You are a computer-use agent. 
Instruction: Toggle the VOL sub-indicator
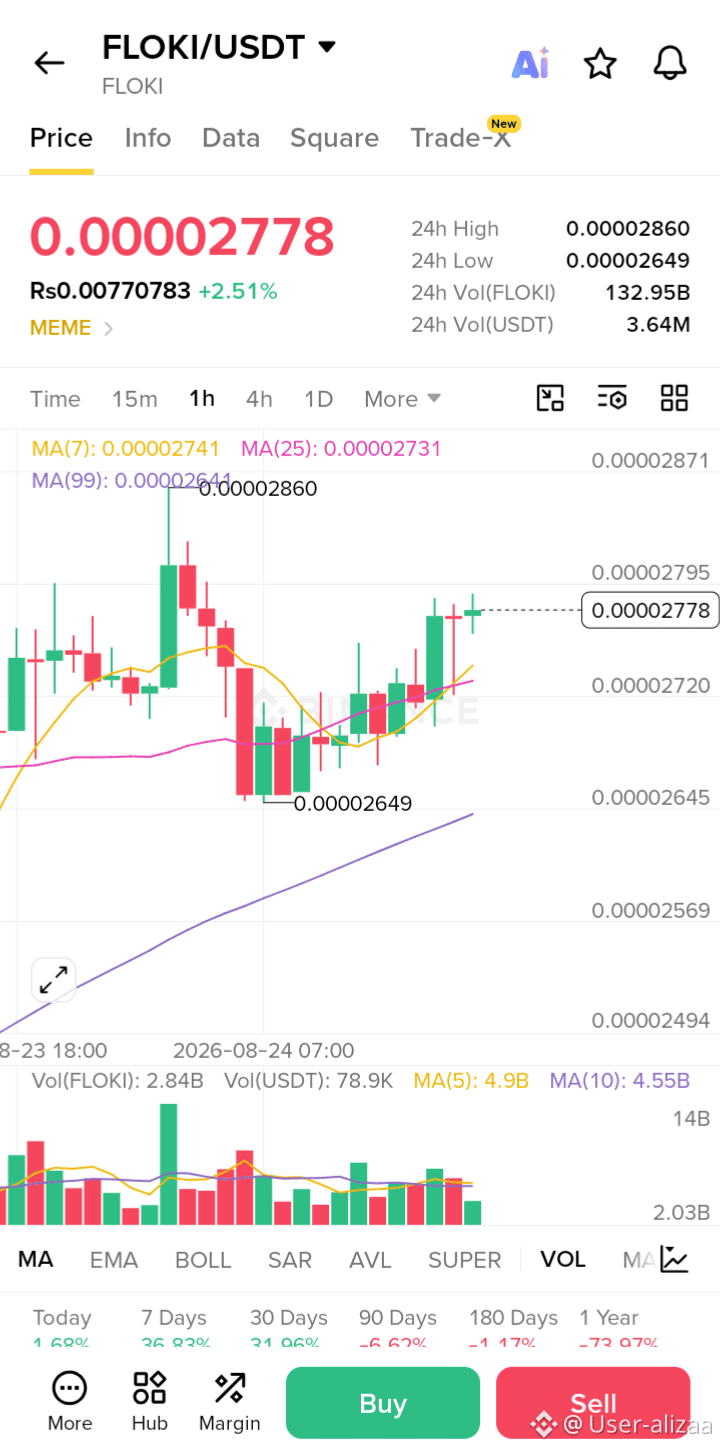point(563,1260)
